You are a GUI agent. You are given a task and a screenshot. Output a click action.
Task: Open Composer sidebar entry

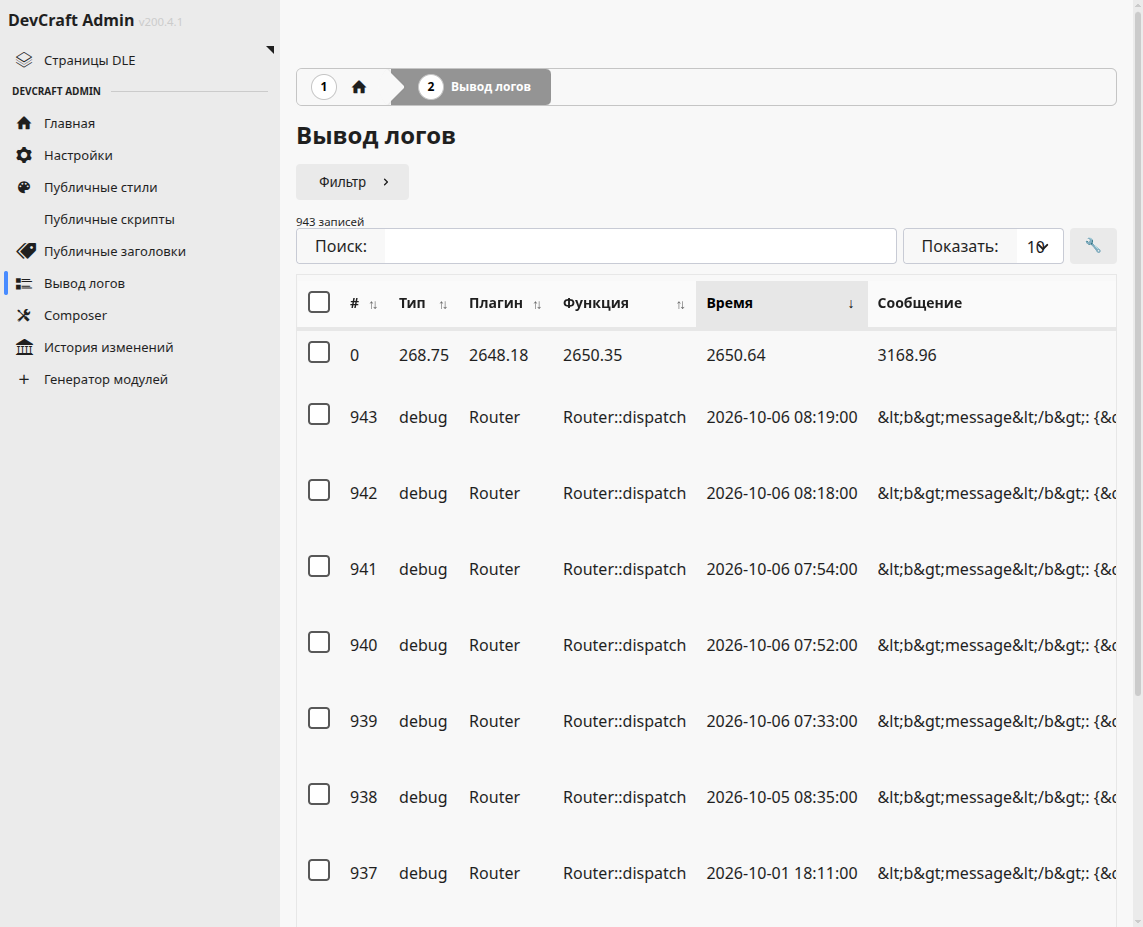(75, 316)
